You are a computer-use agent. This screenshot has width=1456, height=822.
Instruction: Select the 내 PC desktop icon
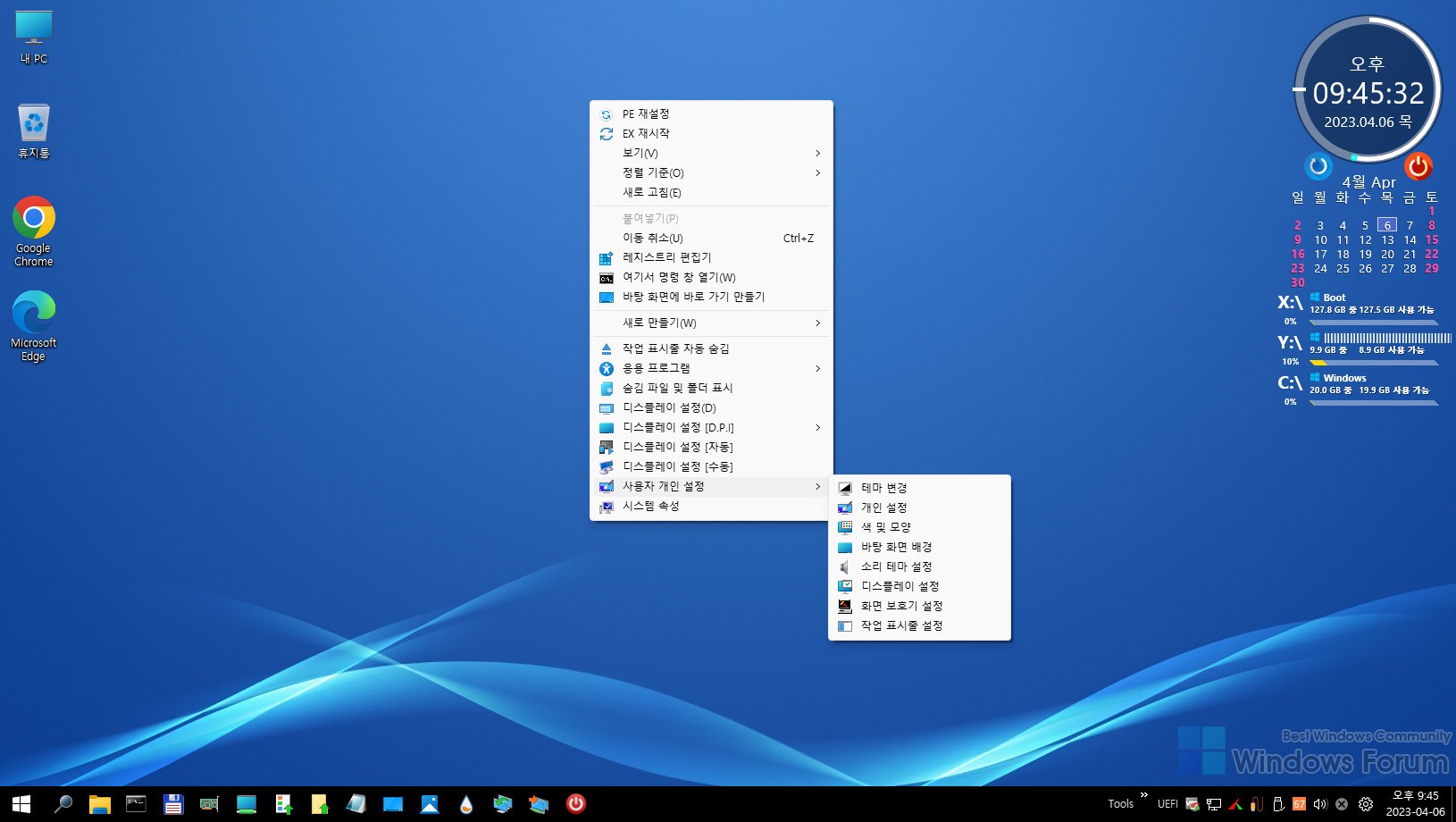click(34, 38)
